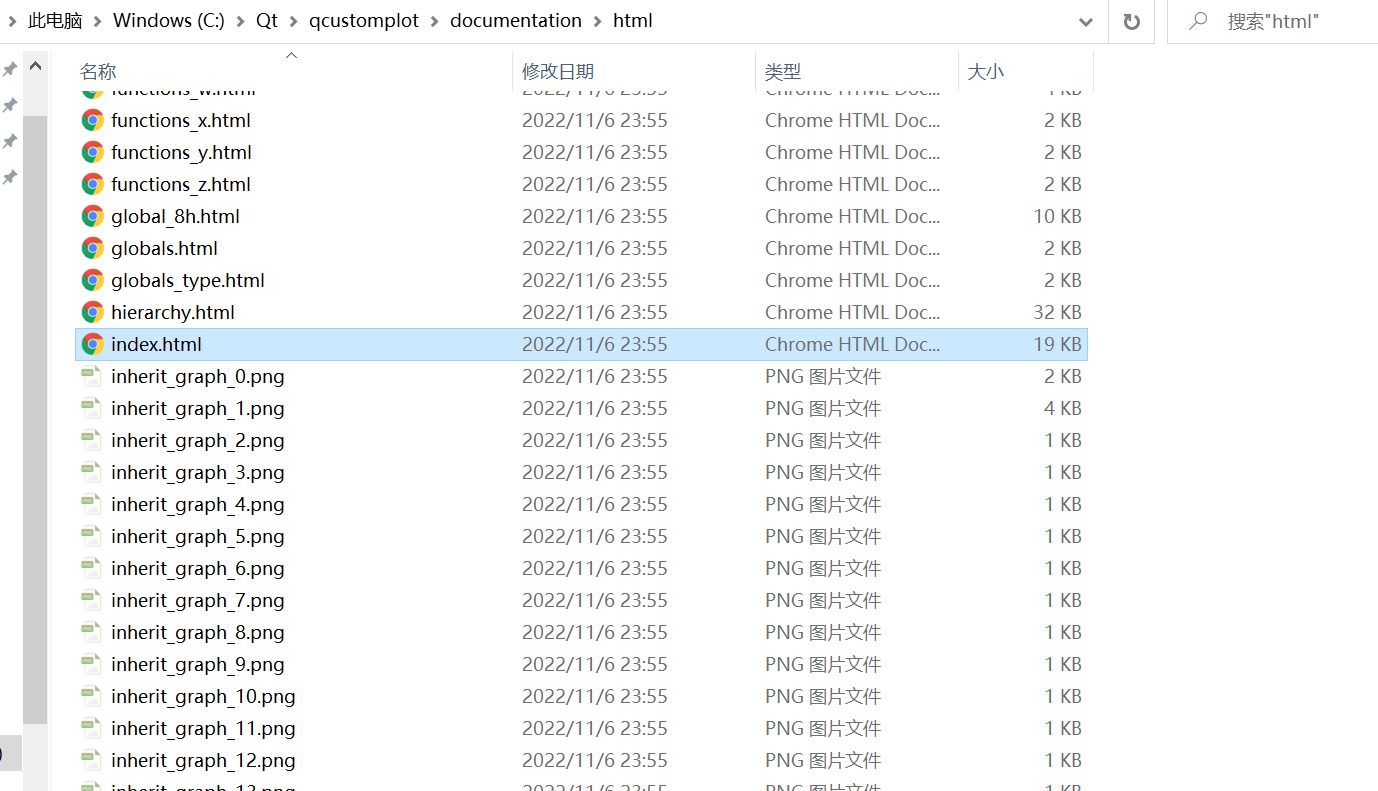Click the PNG icon of inherit_graph_7.png

coord(92,600)
